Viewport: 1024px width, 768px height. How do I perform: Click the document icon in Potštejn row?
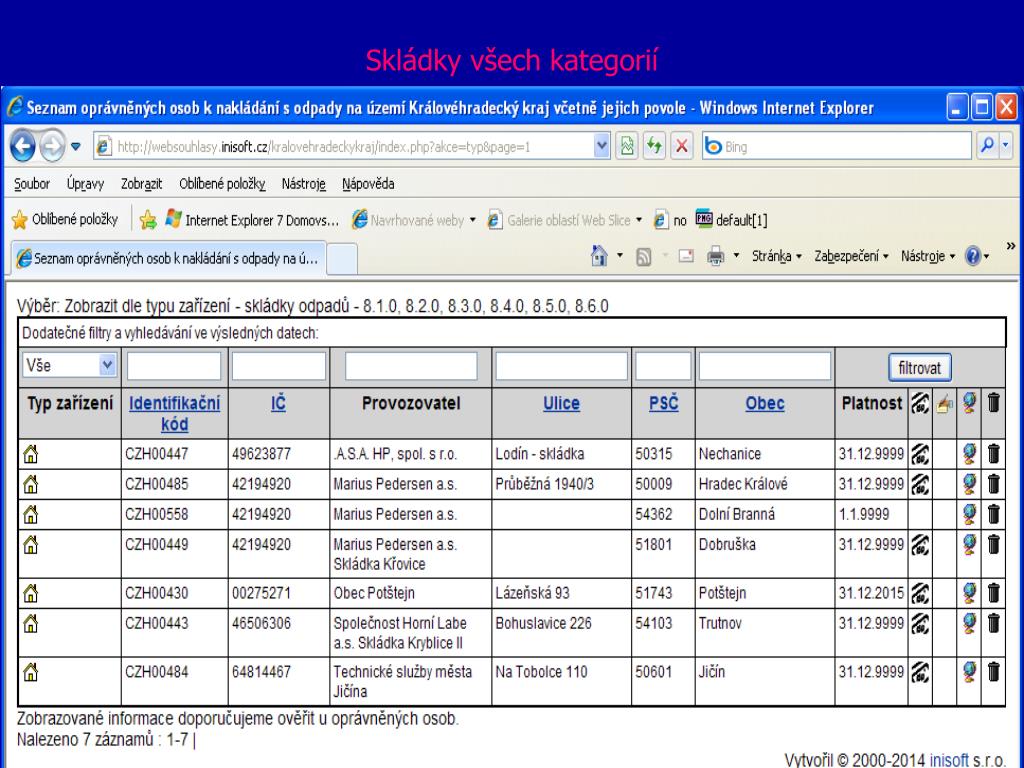click(920, 593)
